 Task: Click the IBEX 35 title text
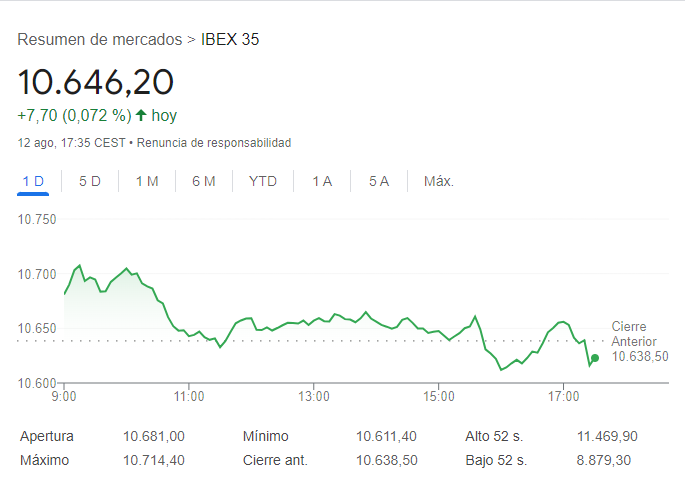(x=230, y=40)
